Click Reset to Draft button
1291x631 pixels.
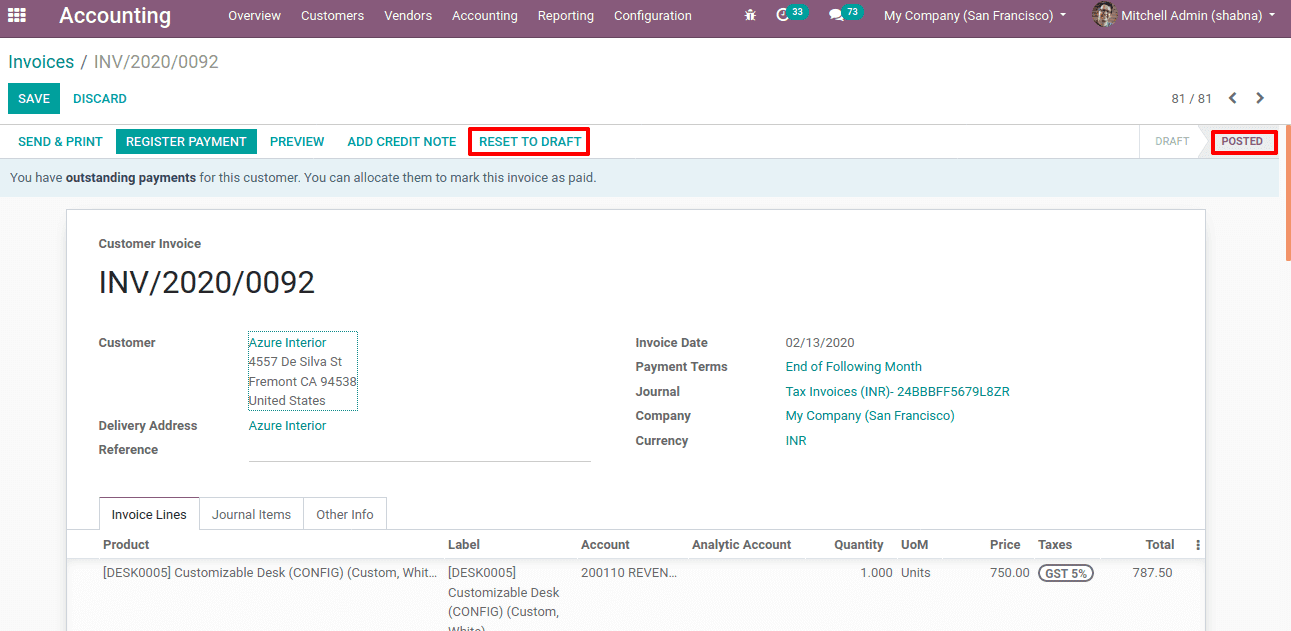pyautogui.click(x=530, y=142)
